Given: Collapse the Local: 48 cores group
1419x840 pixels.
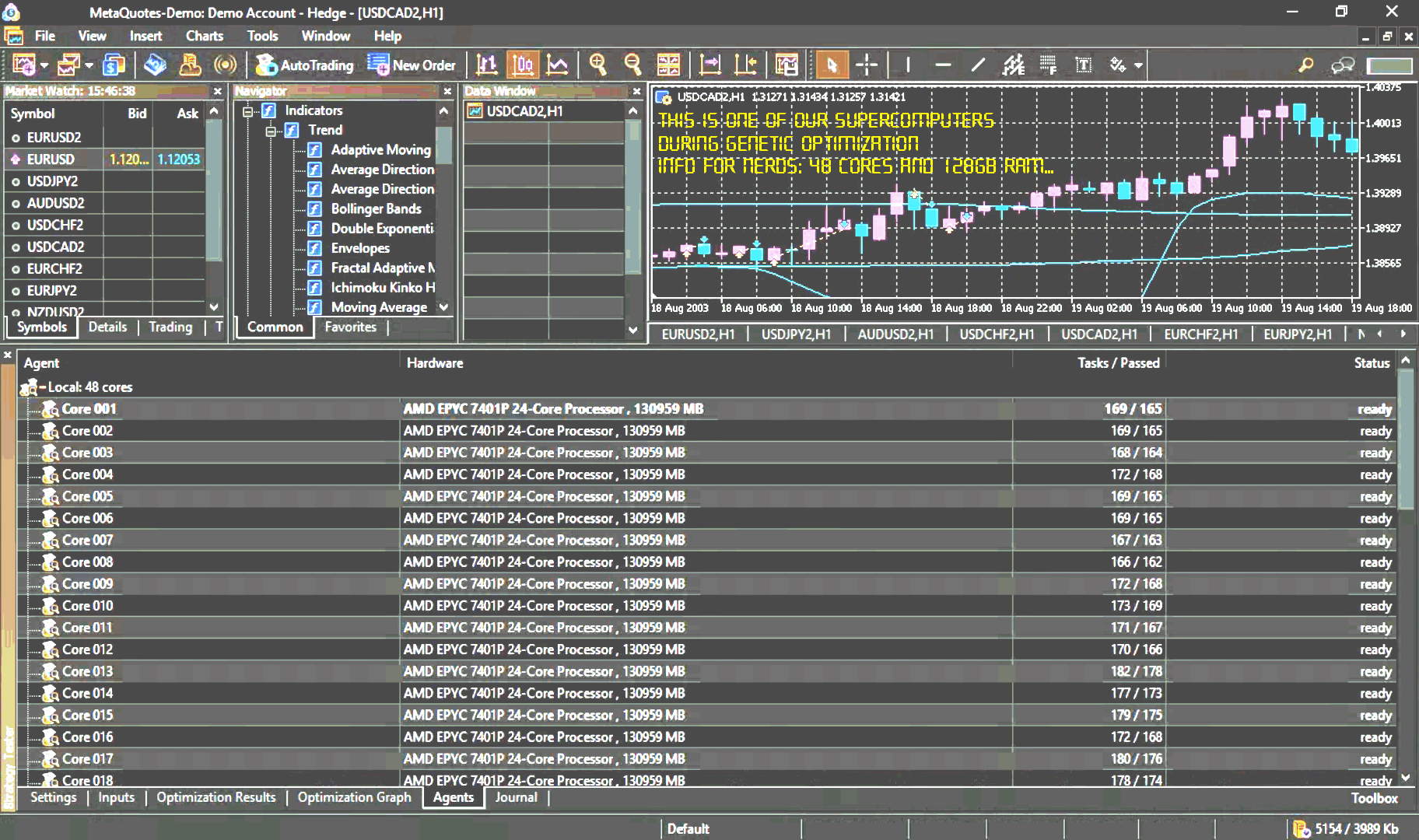Looking at the screenshot, I should tap(43, 387).
